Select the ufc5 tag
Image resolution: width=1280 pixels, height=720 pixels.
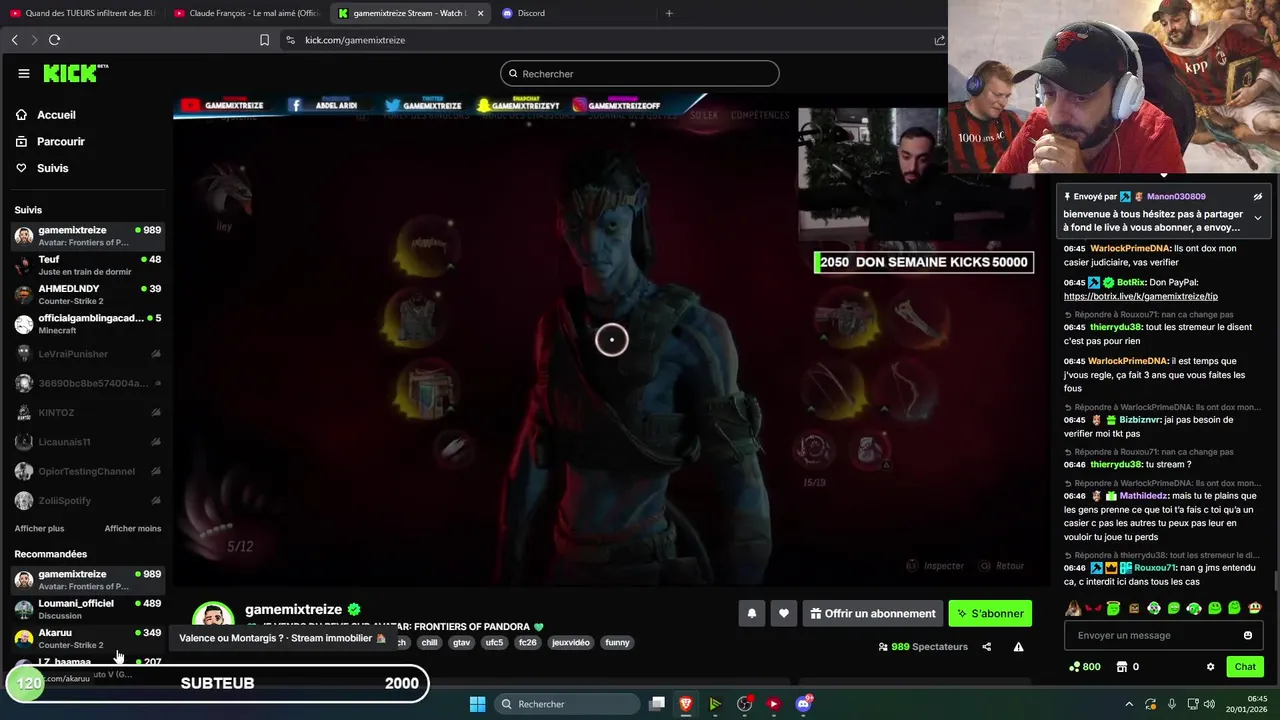click(x=494, y=642)
